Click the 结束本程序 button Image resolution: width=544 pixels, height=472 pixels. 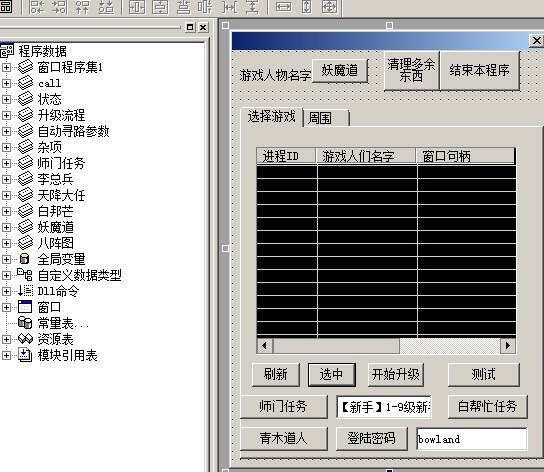[480, 70]
